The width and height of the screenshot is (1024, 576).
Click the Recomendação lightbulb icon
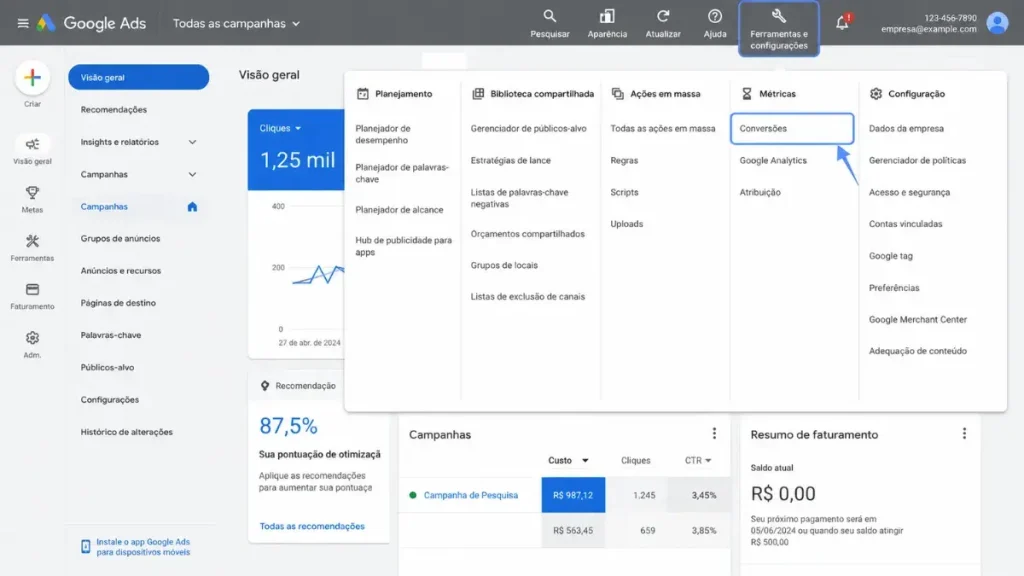(x=264, y=386)
